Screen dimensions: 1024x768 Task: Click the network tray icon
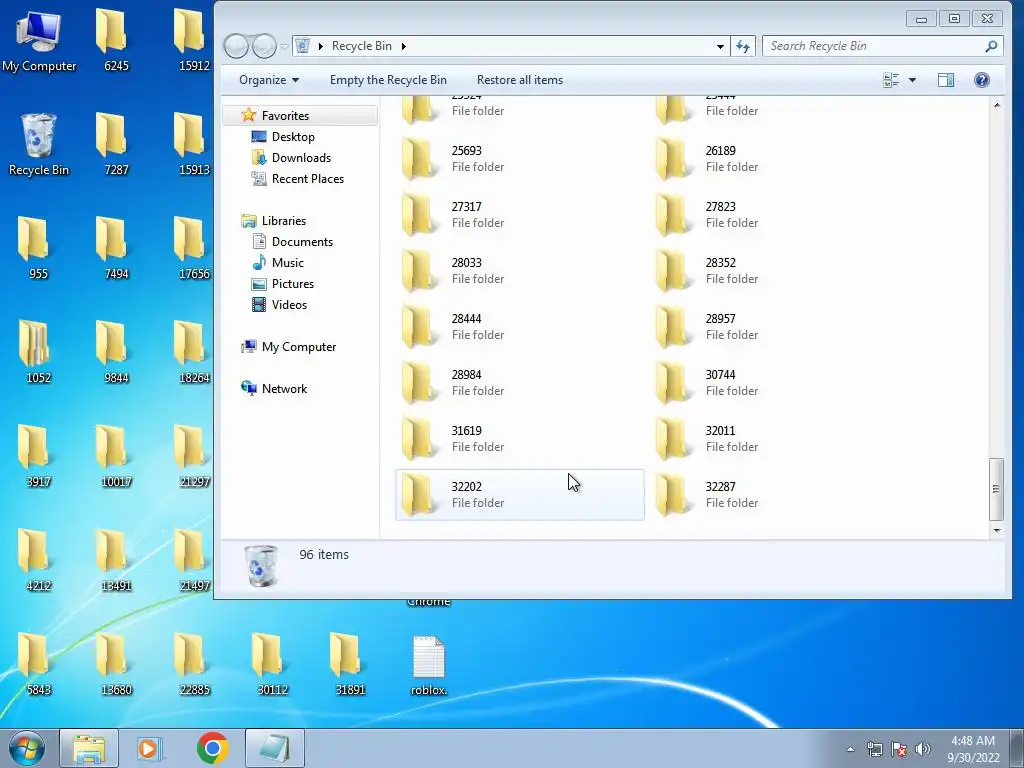[874, 749]
